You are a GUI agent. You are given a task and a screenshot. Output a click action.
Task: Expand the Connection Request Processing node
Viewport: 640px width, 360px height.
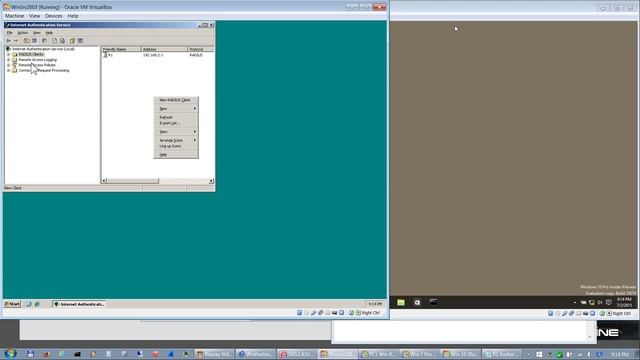[x=9, y=70]
